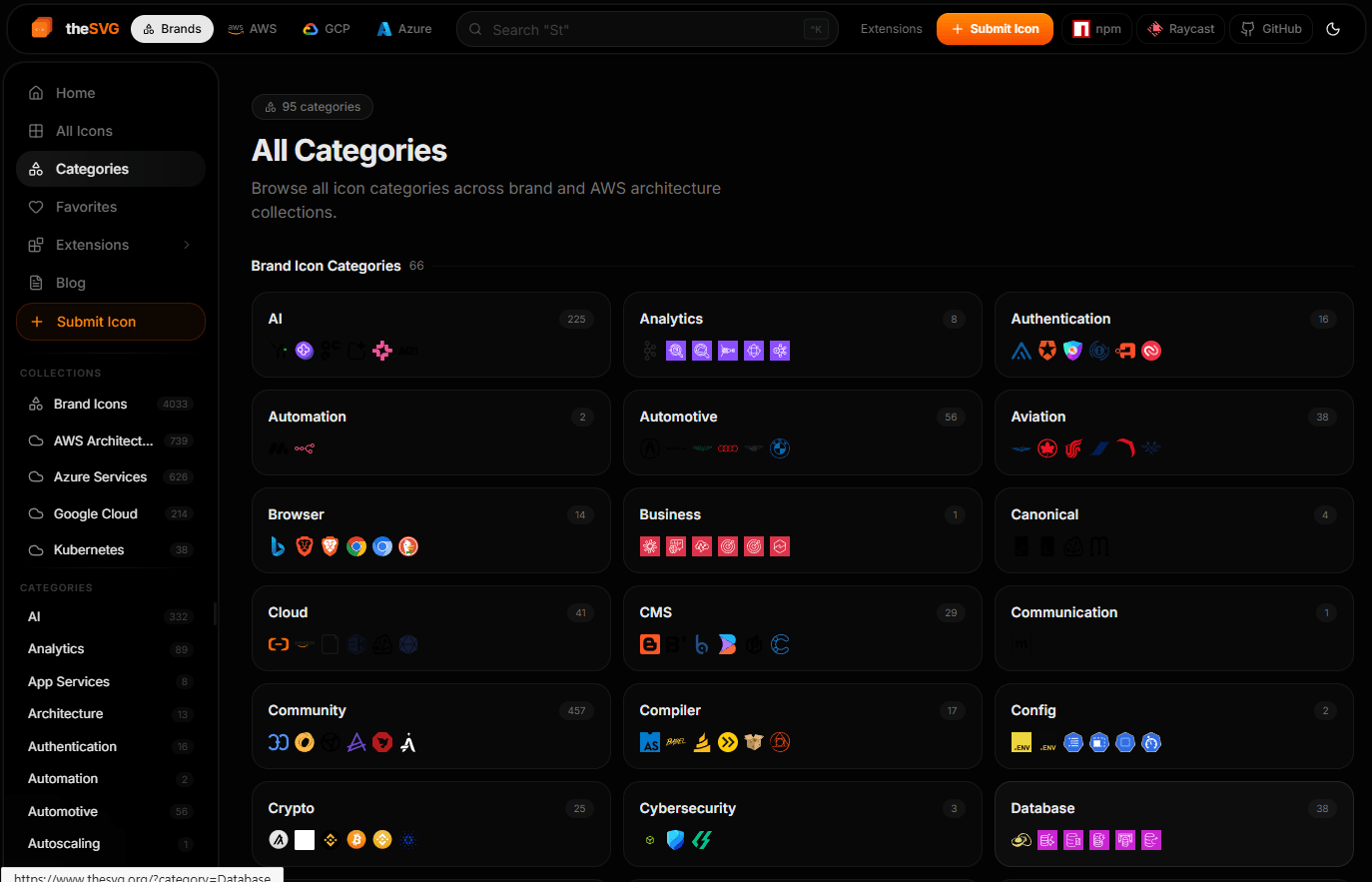The width and height of the screenshot is (1372, 882).
Task: Switch to the GCP tab
Action: (x=327, y=29)
